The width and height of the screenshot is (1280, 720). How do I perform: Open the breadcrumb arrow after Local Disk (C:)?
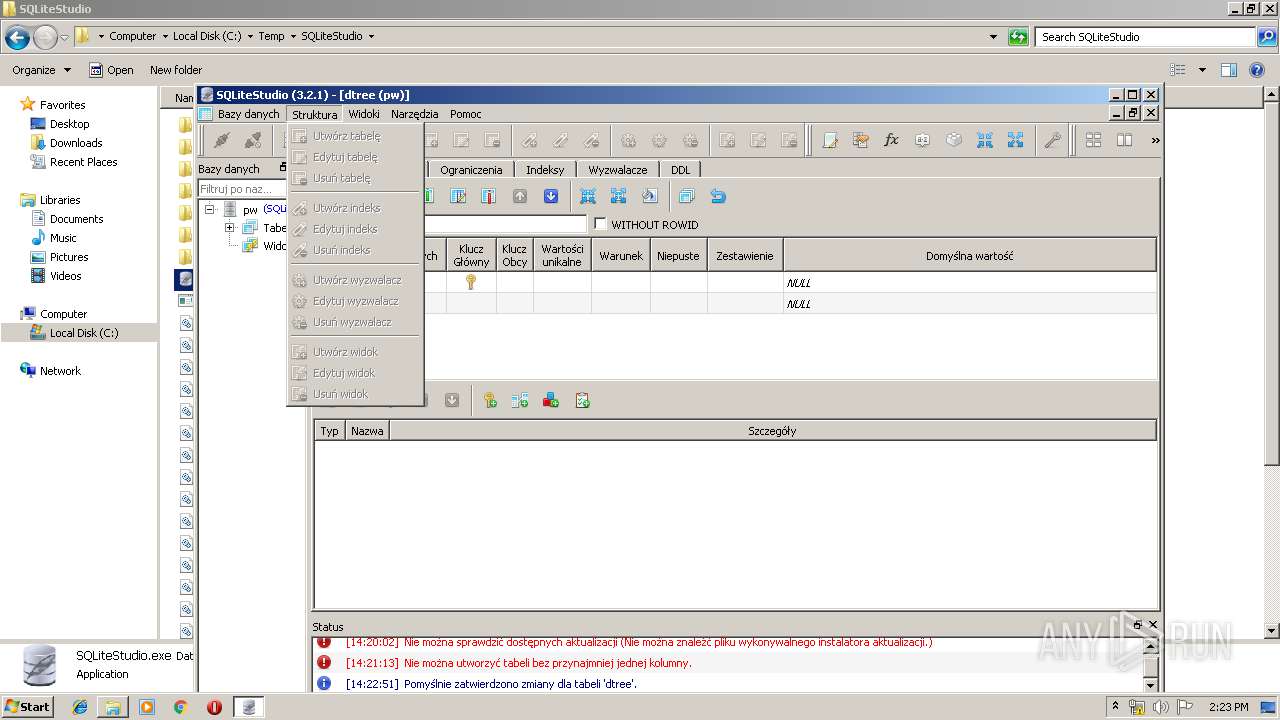250,36
